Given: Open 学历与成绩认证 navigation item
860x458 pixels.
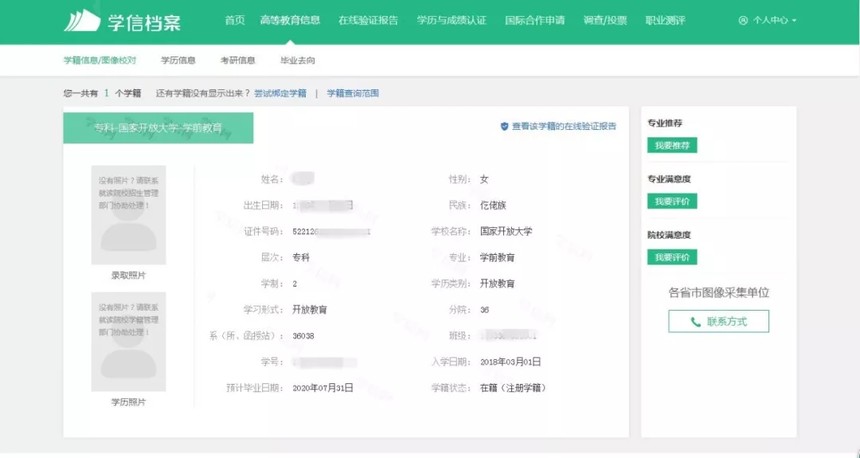Looking at the screenshot, I should point(451,20).
